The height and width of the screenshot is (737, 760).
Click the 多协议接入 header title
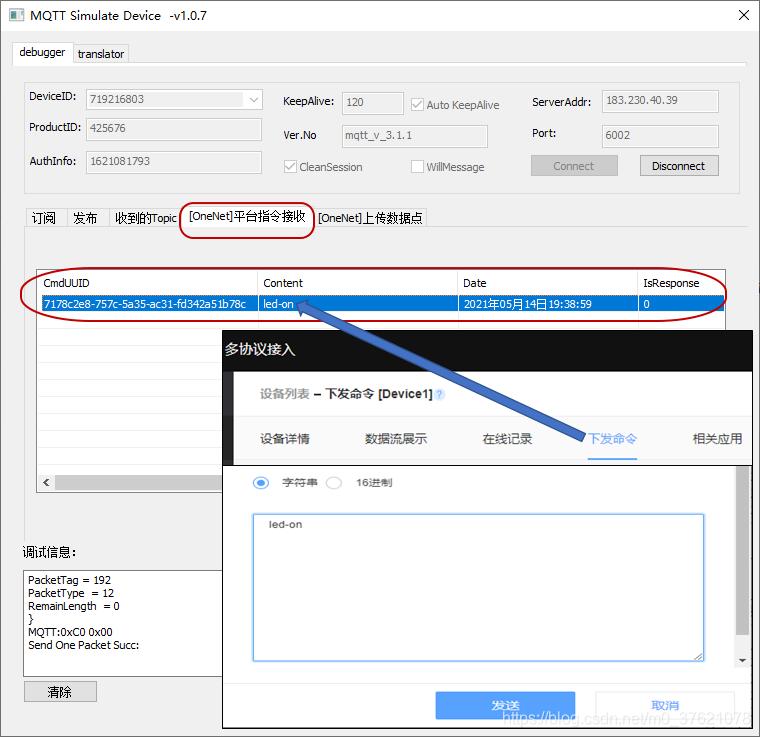[260, 349]
